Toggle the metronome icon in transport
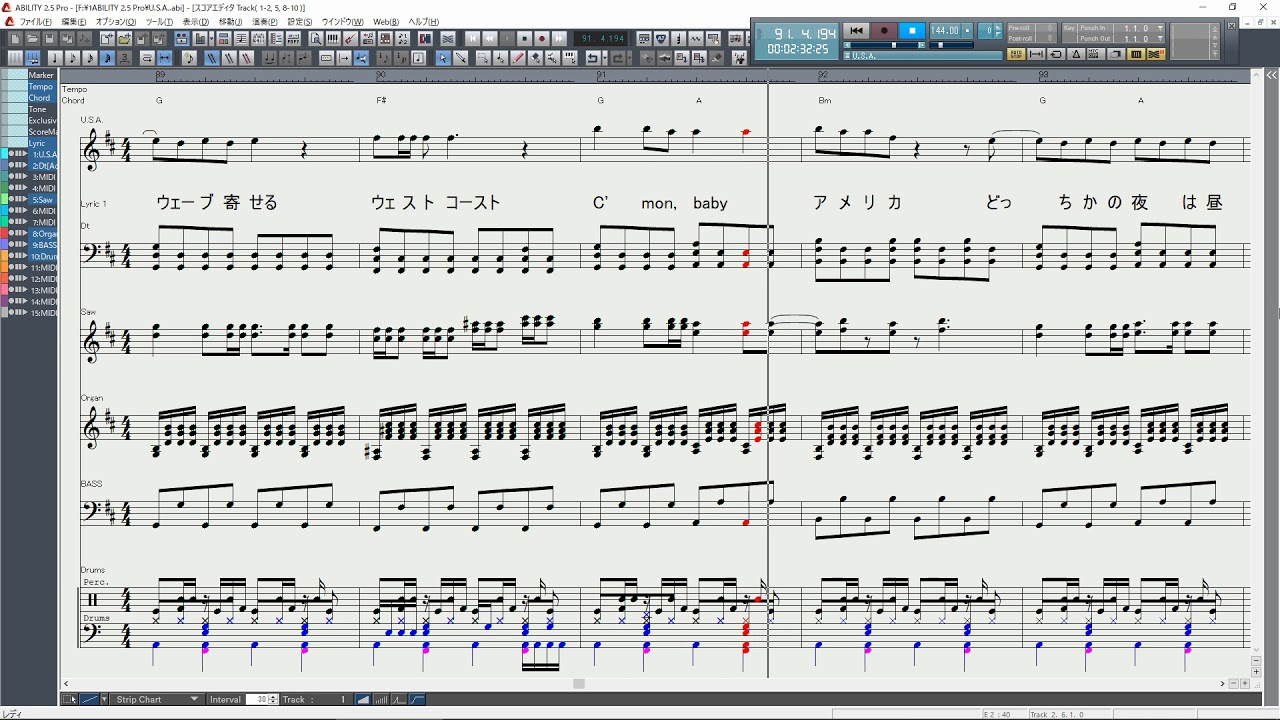1280x720 pixels. (1076, 54)
